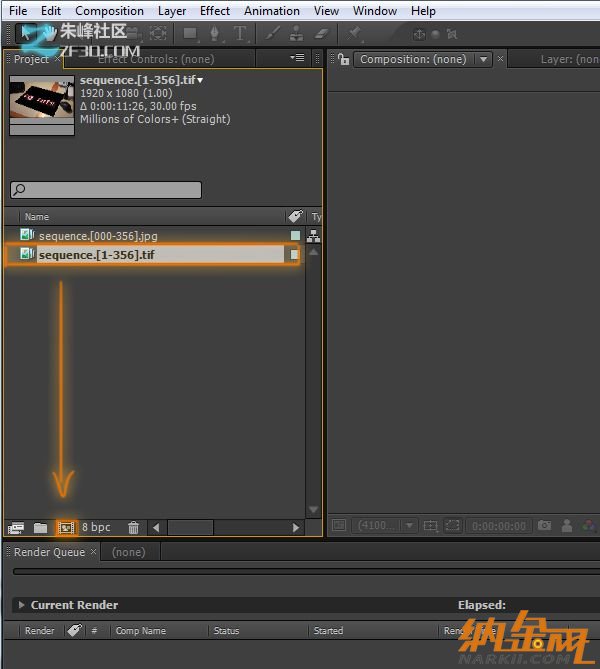Expand the Current Render details triangle
This screenshot has height=669, width=600.
pyautogui.click(x=21, y=605)
